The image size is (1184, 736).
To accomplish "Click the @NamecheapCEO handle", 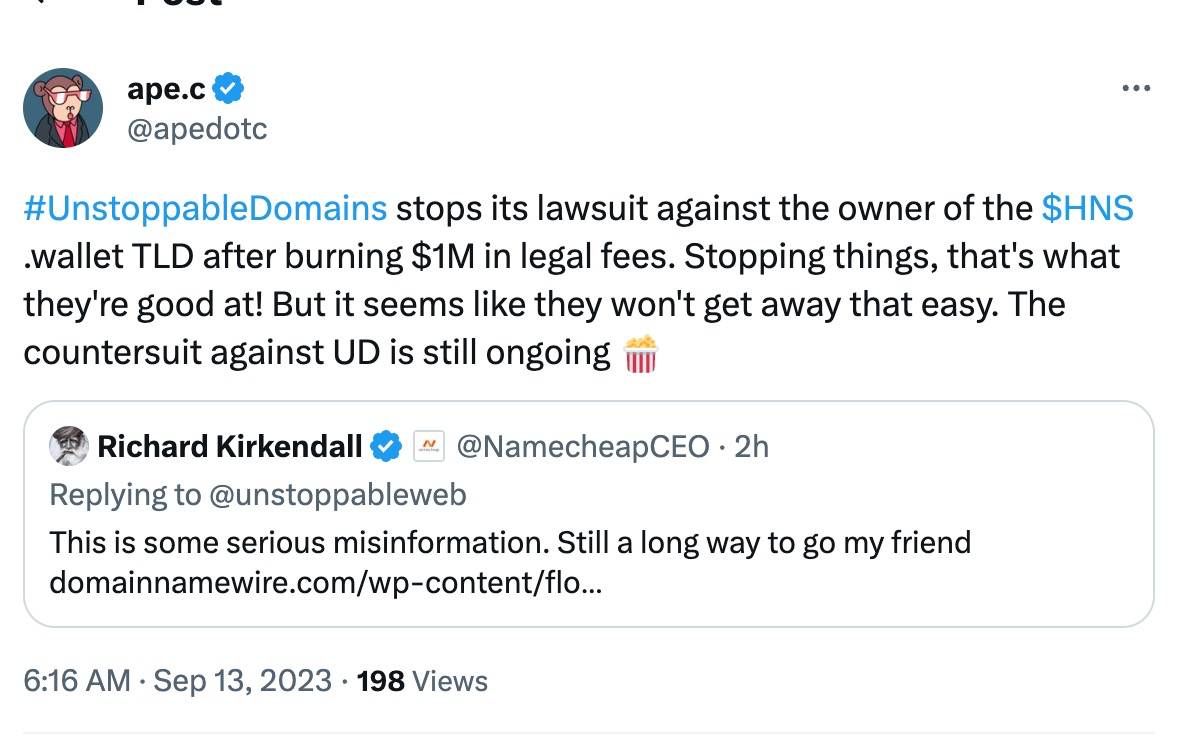I will coord(584,446).
